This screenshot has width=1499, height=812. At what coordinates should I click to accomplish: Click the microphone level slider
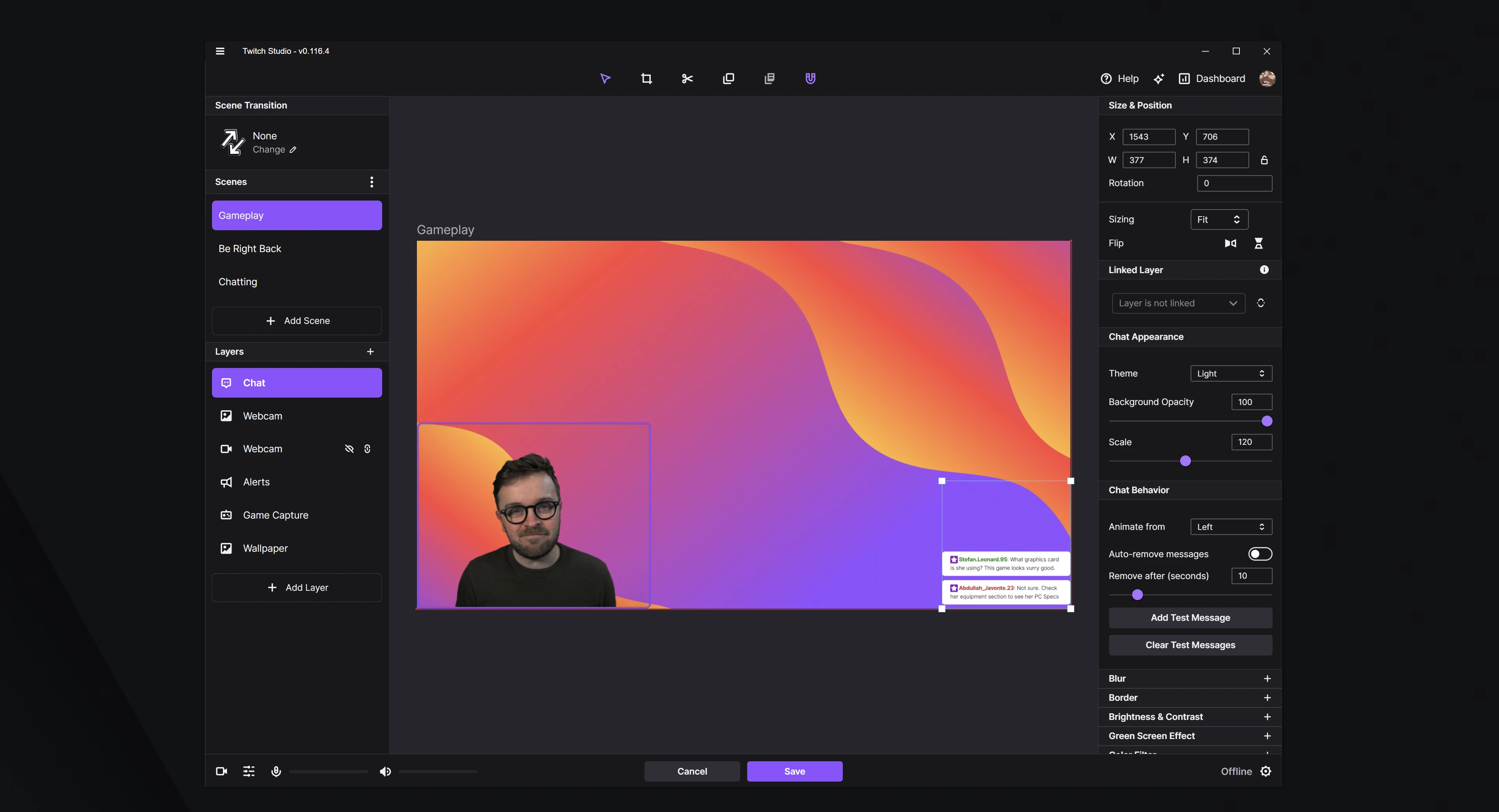(329, 771)
